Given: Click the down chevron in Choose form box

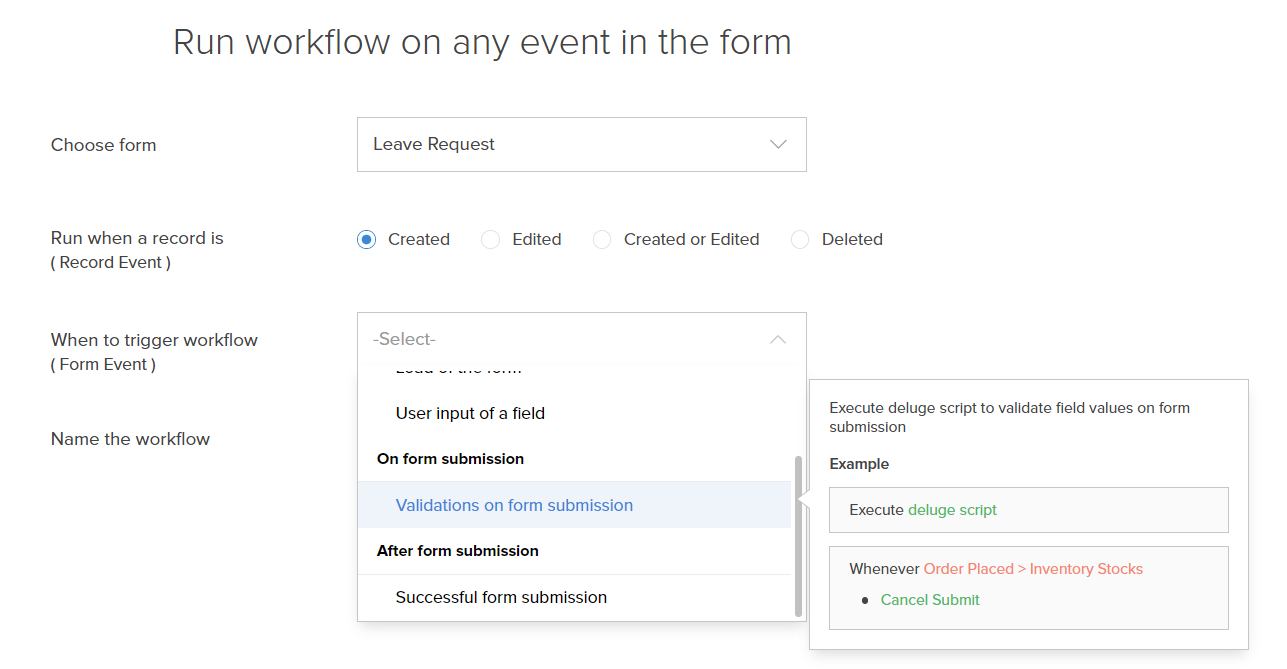Looking at the screenshot, I should point(778,144).
